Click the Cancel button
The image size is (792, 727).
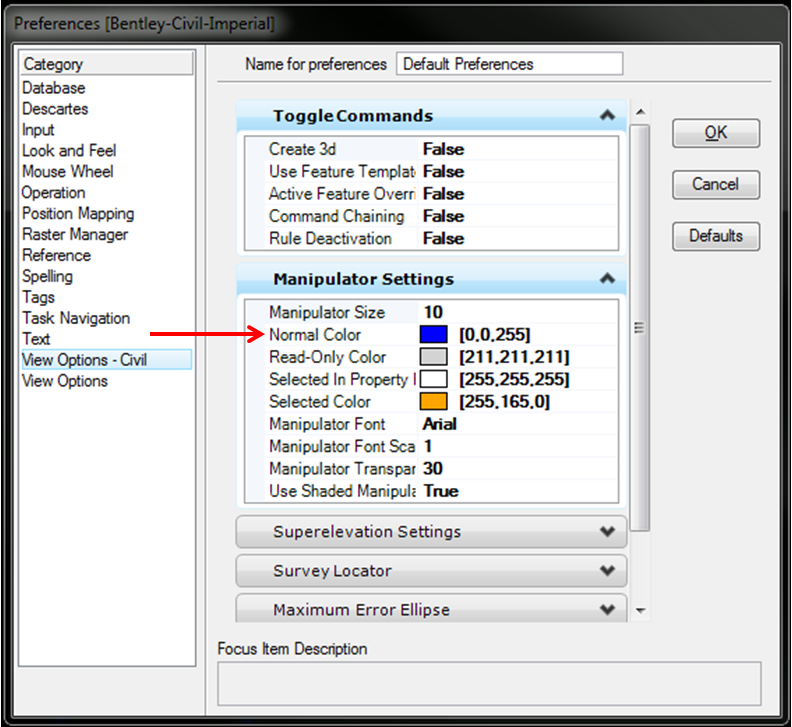click(716, 184)
